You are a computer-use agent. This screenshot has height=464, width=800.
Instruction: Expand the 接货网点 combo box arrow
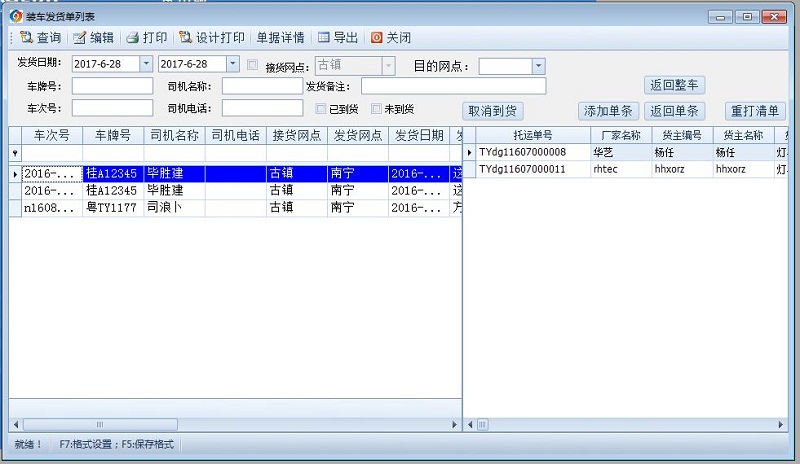click(x=388, y=65)
